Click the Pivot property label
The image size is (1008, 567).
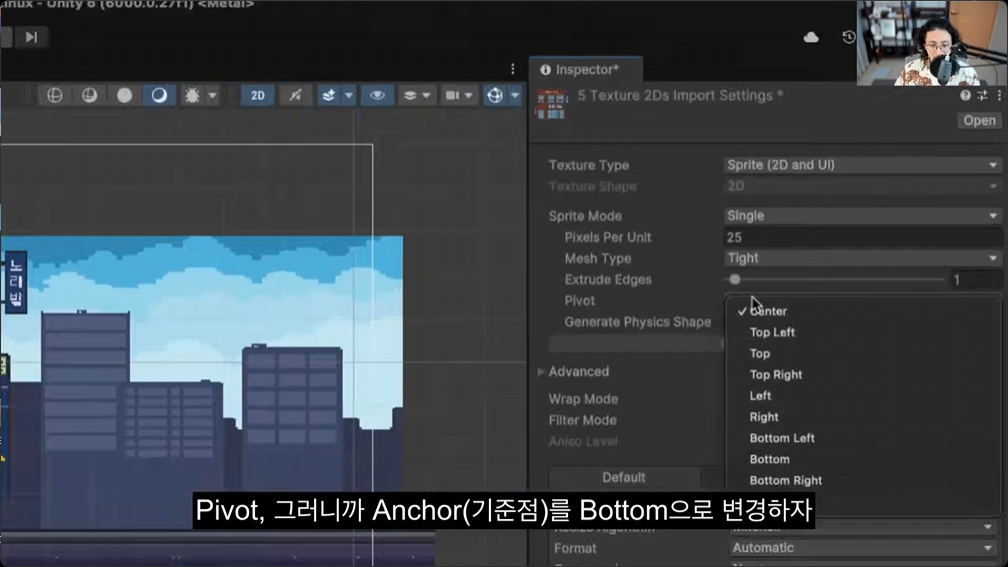click(579, 301)
